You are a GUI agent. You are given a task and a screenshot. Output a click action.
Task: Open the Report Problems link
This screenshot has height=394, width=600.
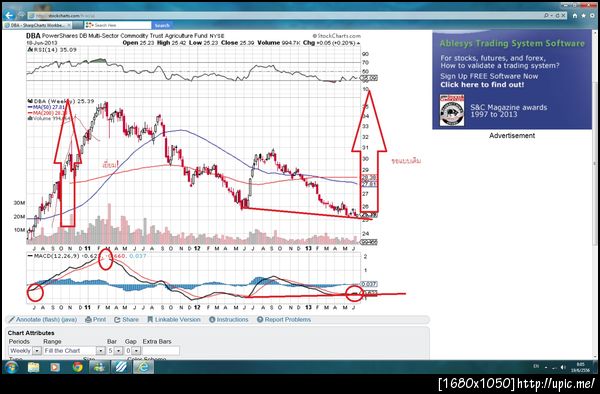pos(287,319)
